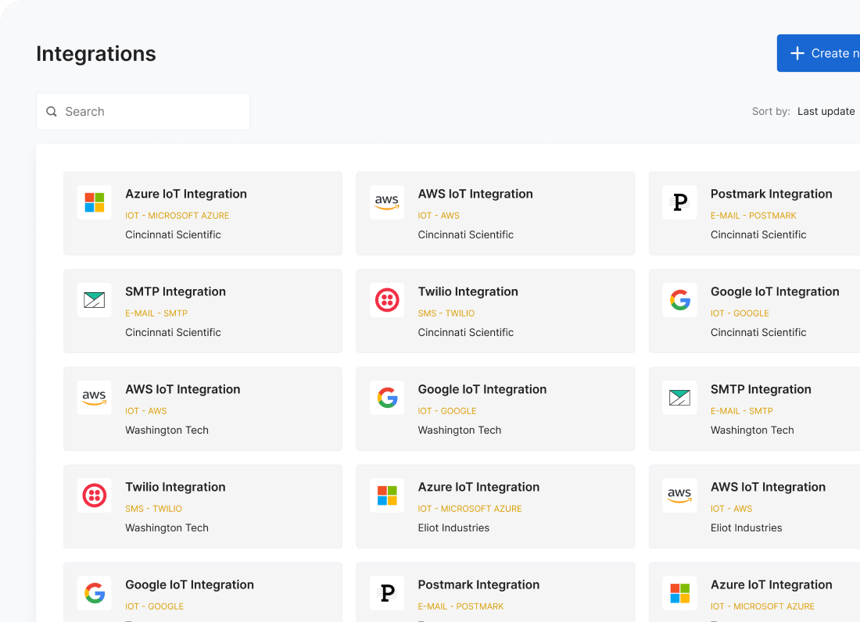Click AWS logo on Cincinnati Scientific AWS card
The height and width of the screenshot is (622, 860).
(387, 202)
